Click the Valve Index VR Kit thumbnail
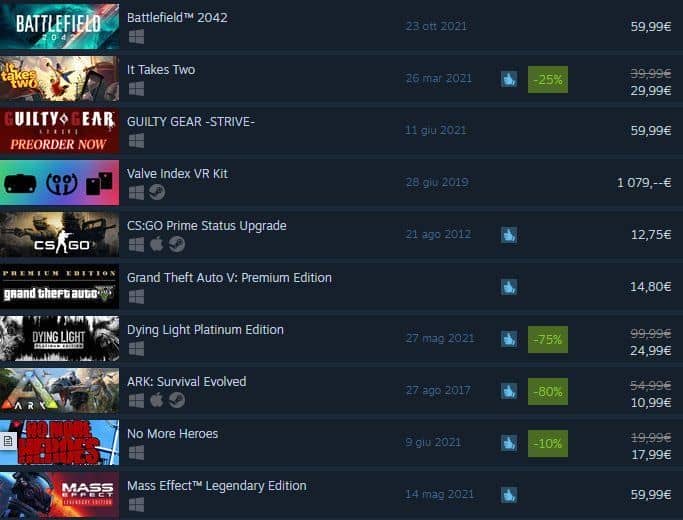The height and width of the screenshot is (520, 683). (59, 182)
